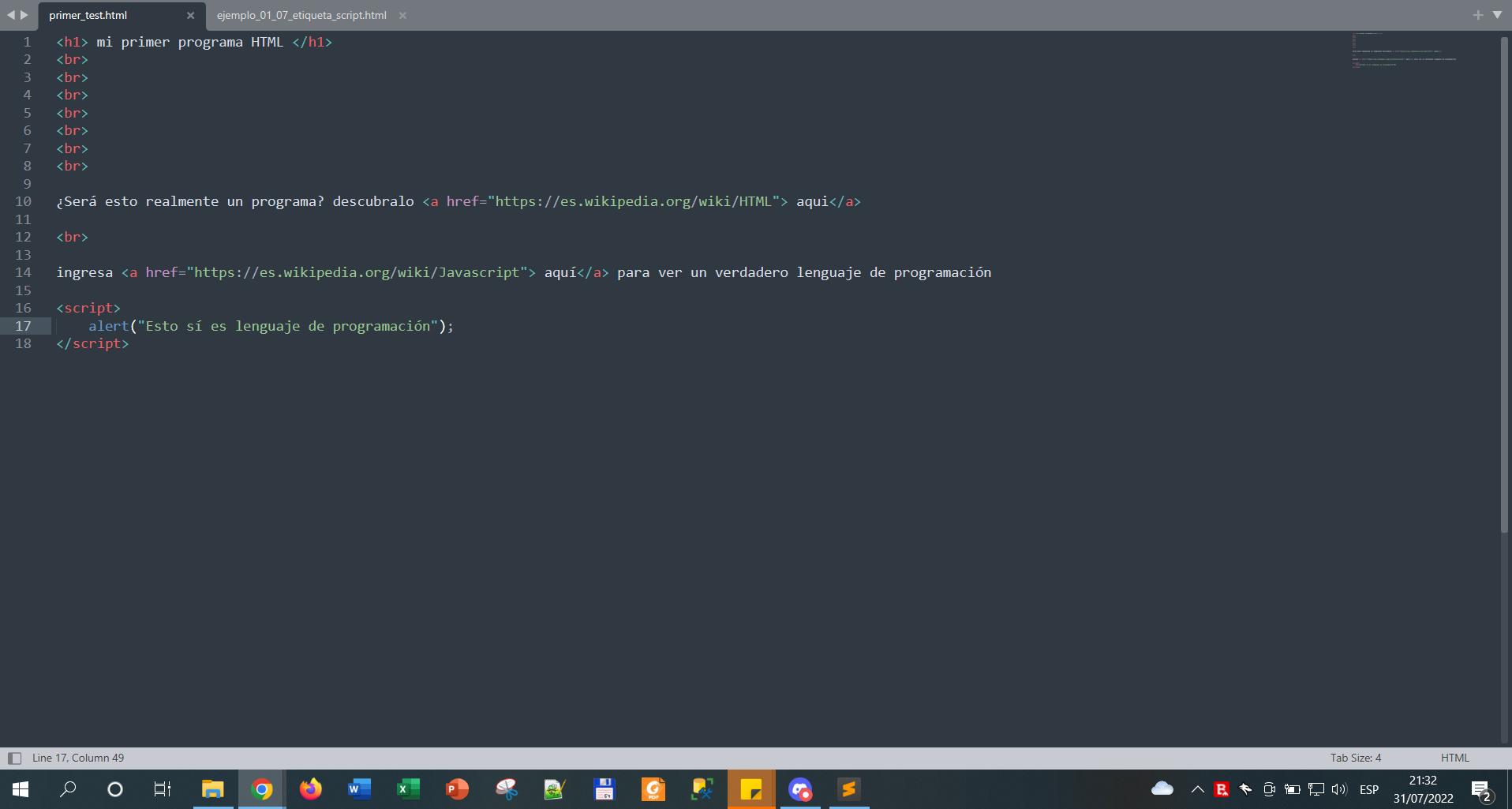
Task: Click the wikipedia HTML URL in line 10
Action: (634, 201)
